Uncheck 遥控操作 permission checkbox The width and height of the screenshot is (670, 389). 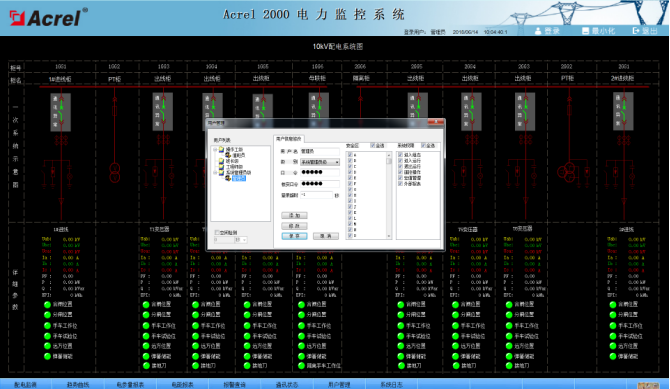pyautogui.click(x=400, y=172)
